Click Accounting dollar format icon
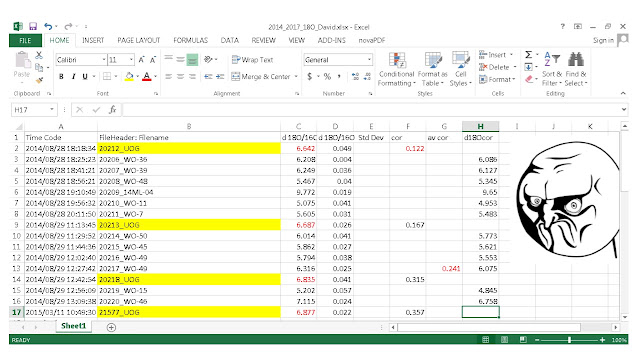The width and height of the screenshot is (640, 360). click(x=310, y=76)
